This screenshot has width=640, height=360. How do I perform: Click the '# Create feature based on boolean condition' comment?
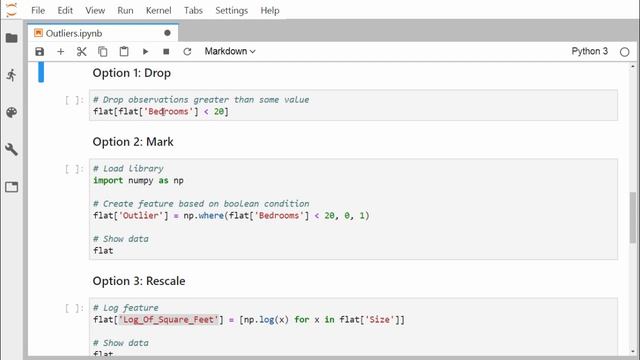pyautogui.click(x=201, y=204)
